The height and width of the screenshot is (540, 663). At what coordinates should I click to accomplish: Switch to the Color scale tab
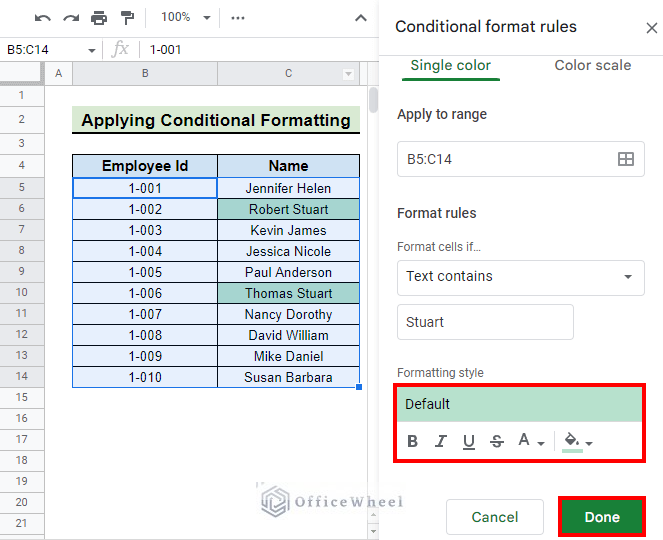(592, 66)
